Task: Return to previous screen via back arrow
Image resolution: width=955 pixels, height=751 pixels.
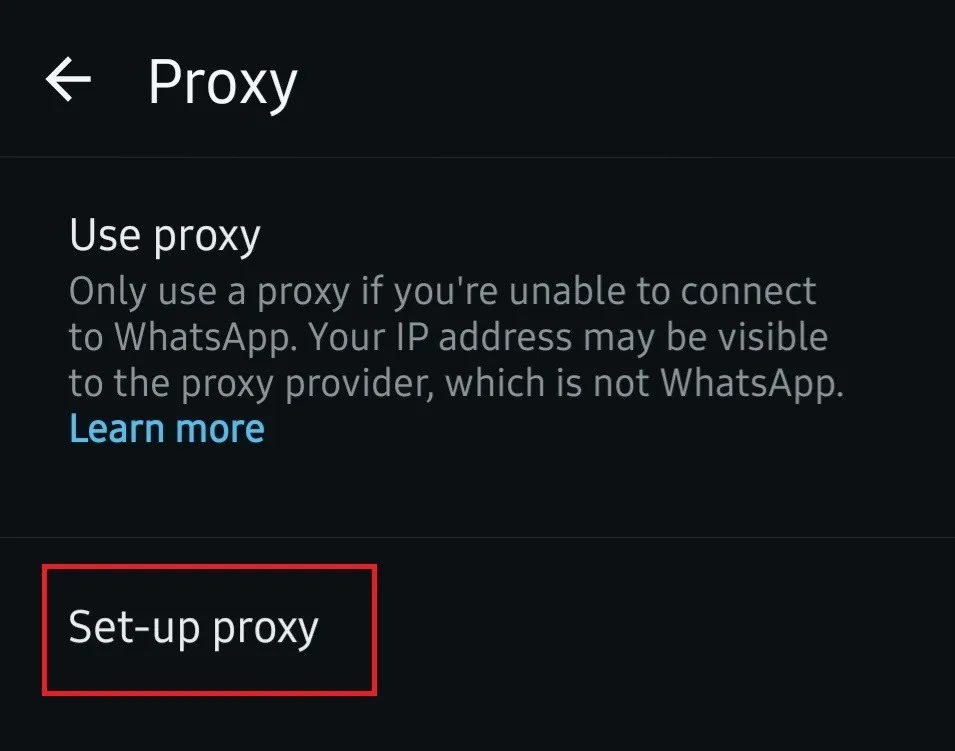Action: (68, 79)
